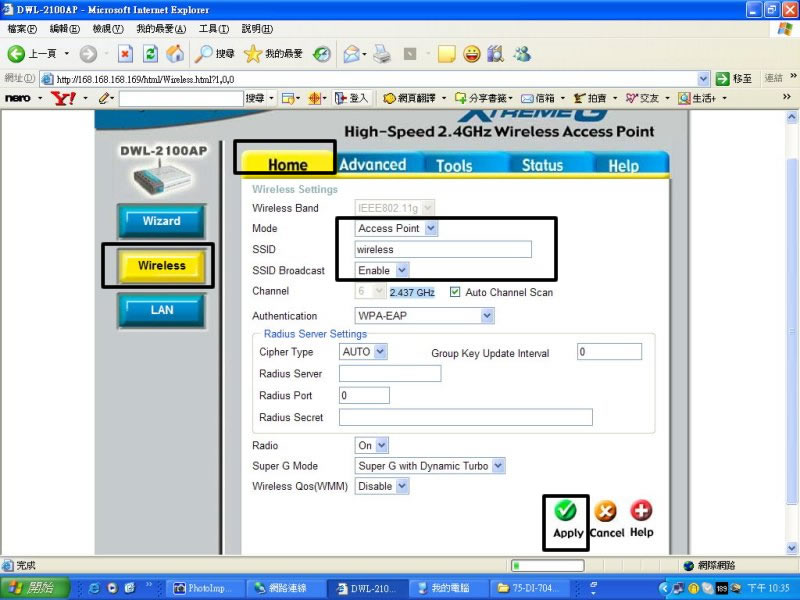Click the Radius Port input field

coord(364,395)
